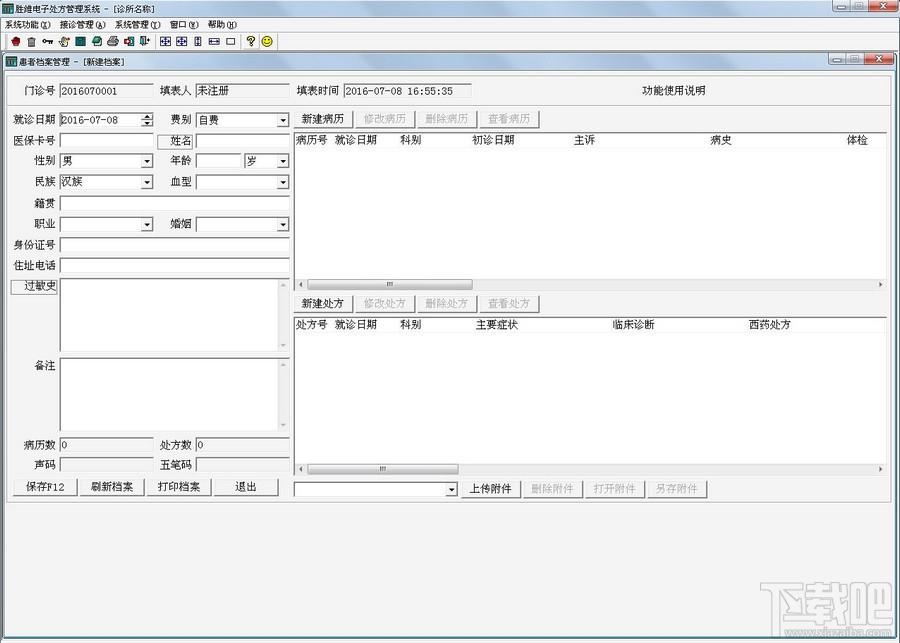This screenshot has width=900, height=643.
Task: Expand the 性别 dropdown
Action: pyautogui.click(x=147, y=161)
